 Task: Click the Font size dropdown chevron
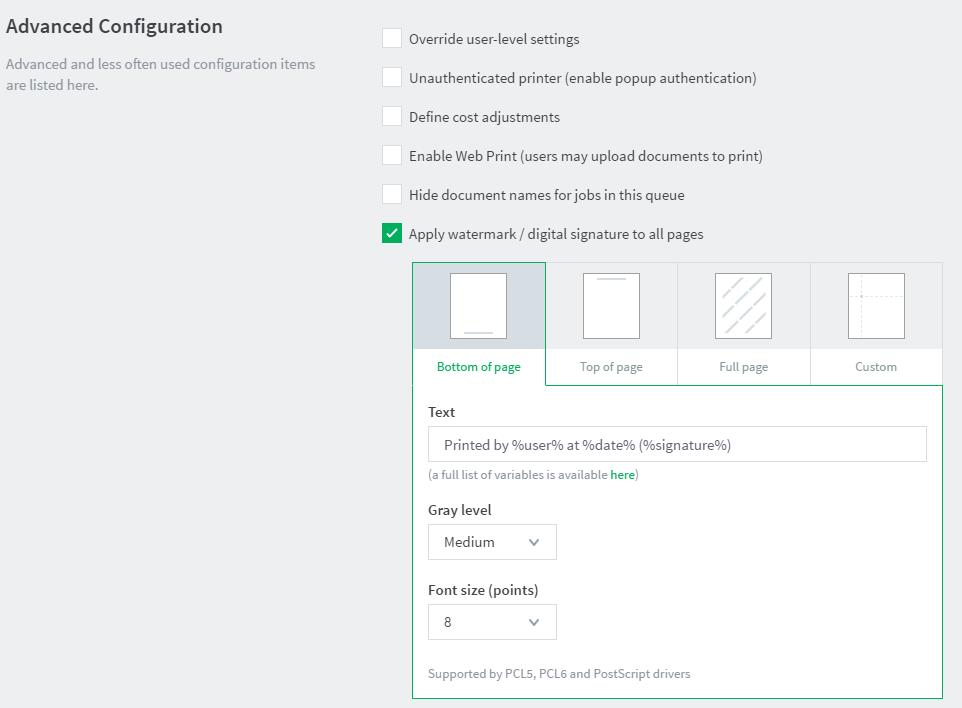tap(534, 622)
